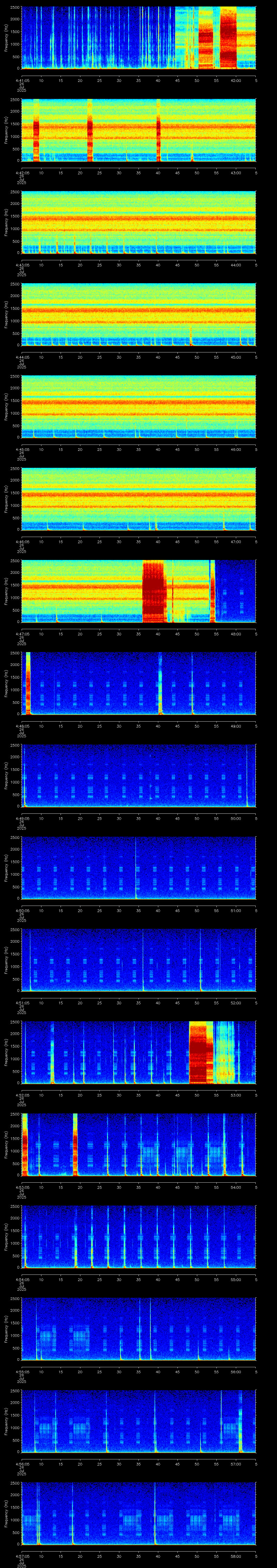Click the 47:00 minute tick label

(236, 542)
